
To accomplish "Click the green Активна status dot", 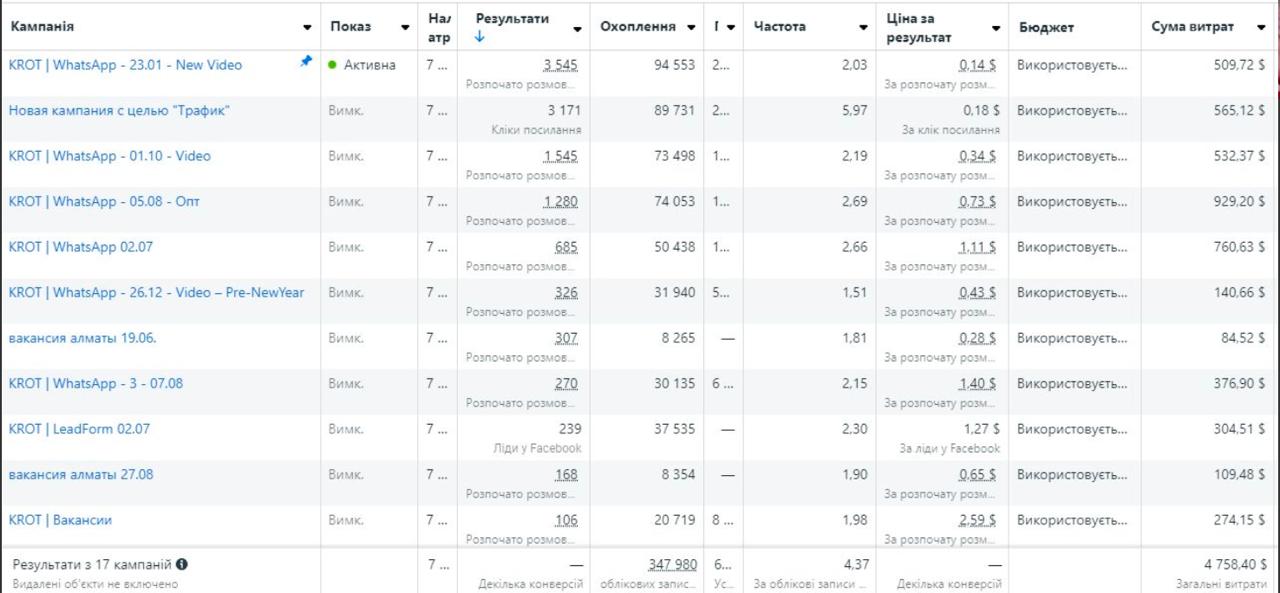I will [x=332, y=65].
